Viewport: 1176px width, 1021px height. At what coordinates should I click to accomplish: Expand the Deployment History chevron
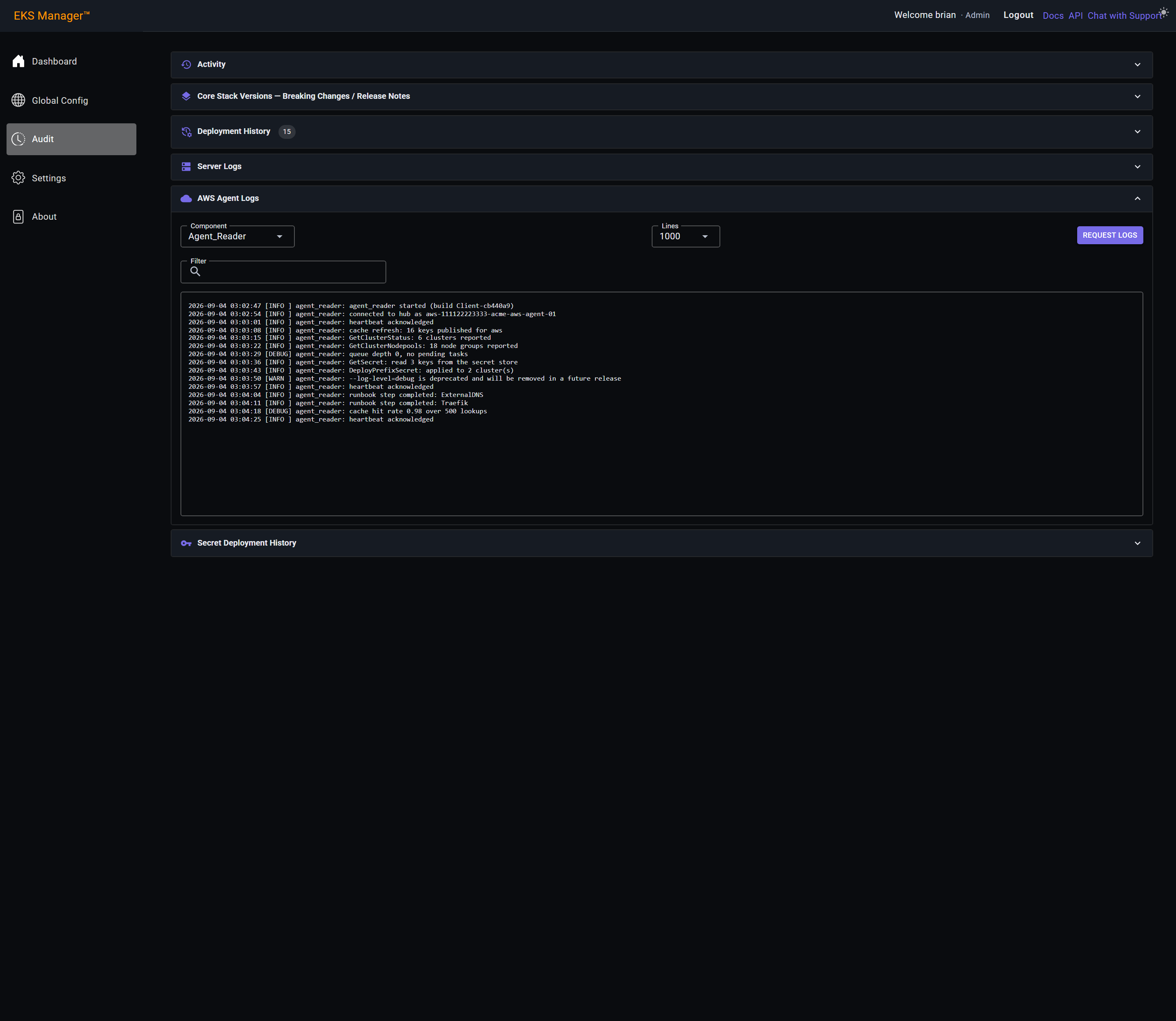click(1137, 132)
